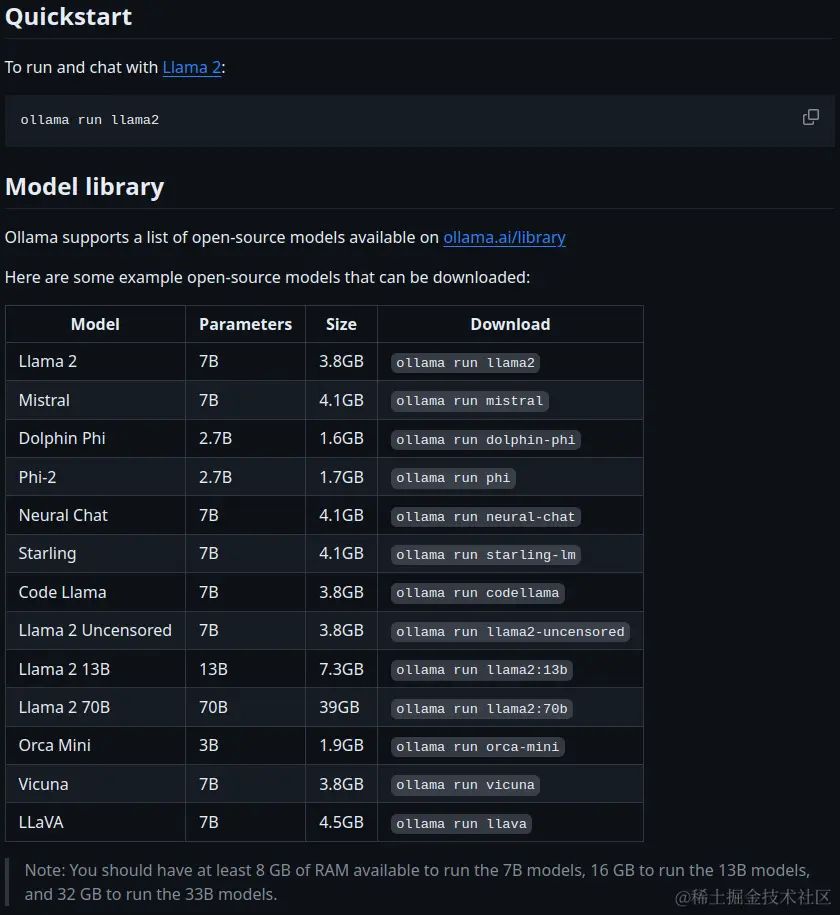Screen dimensions: 840x915
Task: Click the 'ollama run llama2' table command
Action: 465,363
